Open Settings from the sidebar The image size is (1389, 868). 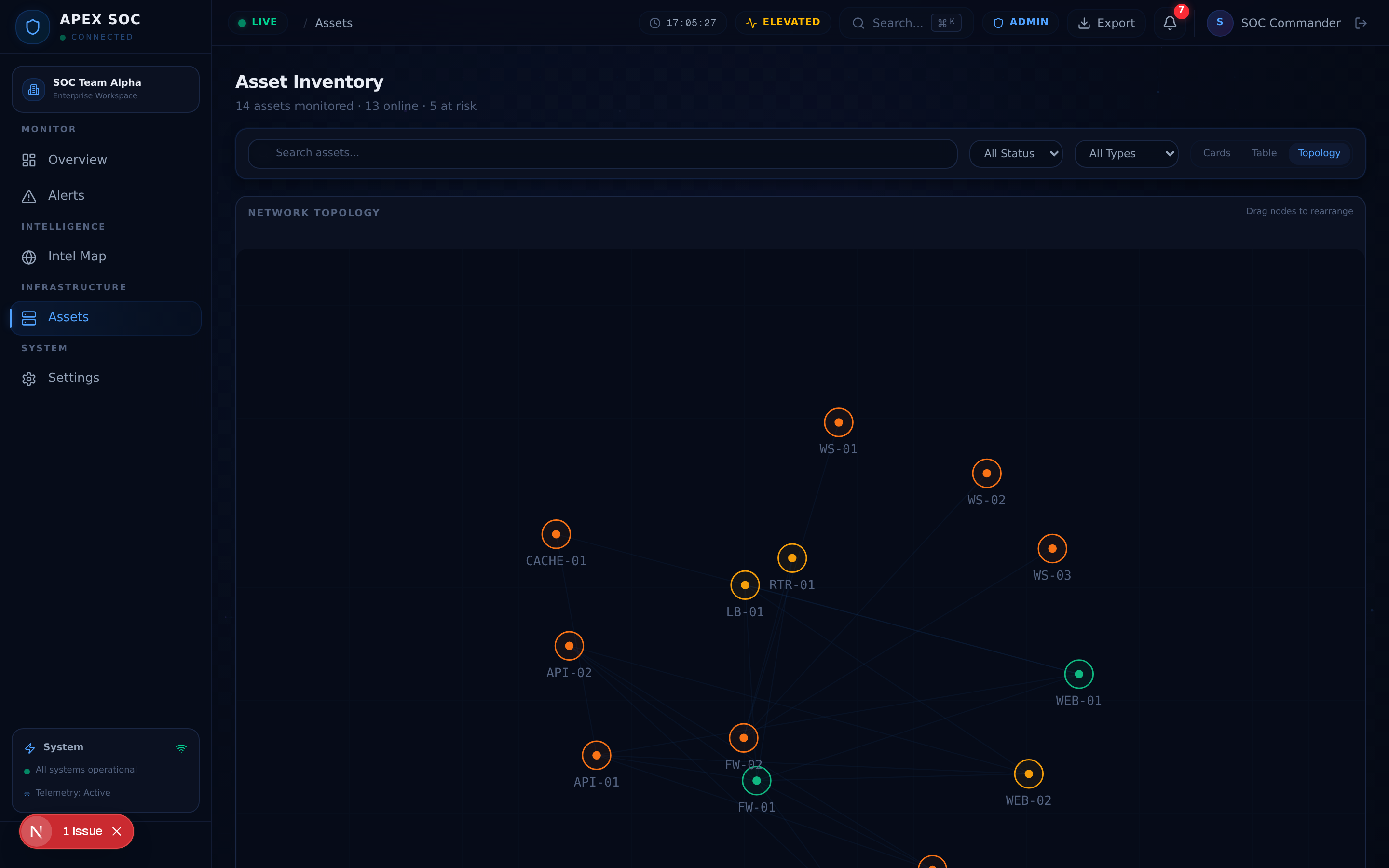[x=106, y=379]
